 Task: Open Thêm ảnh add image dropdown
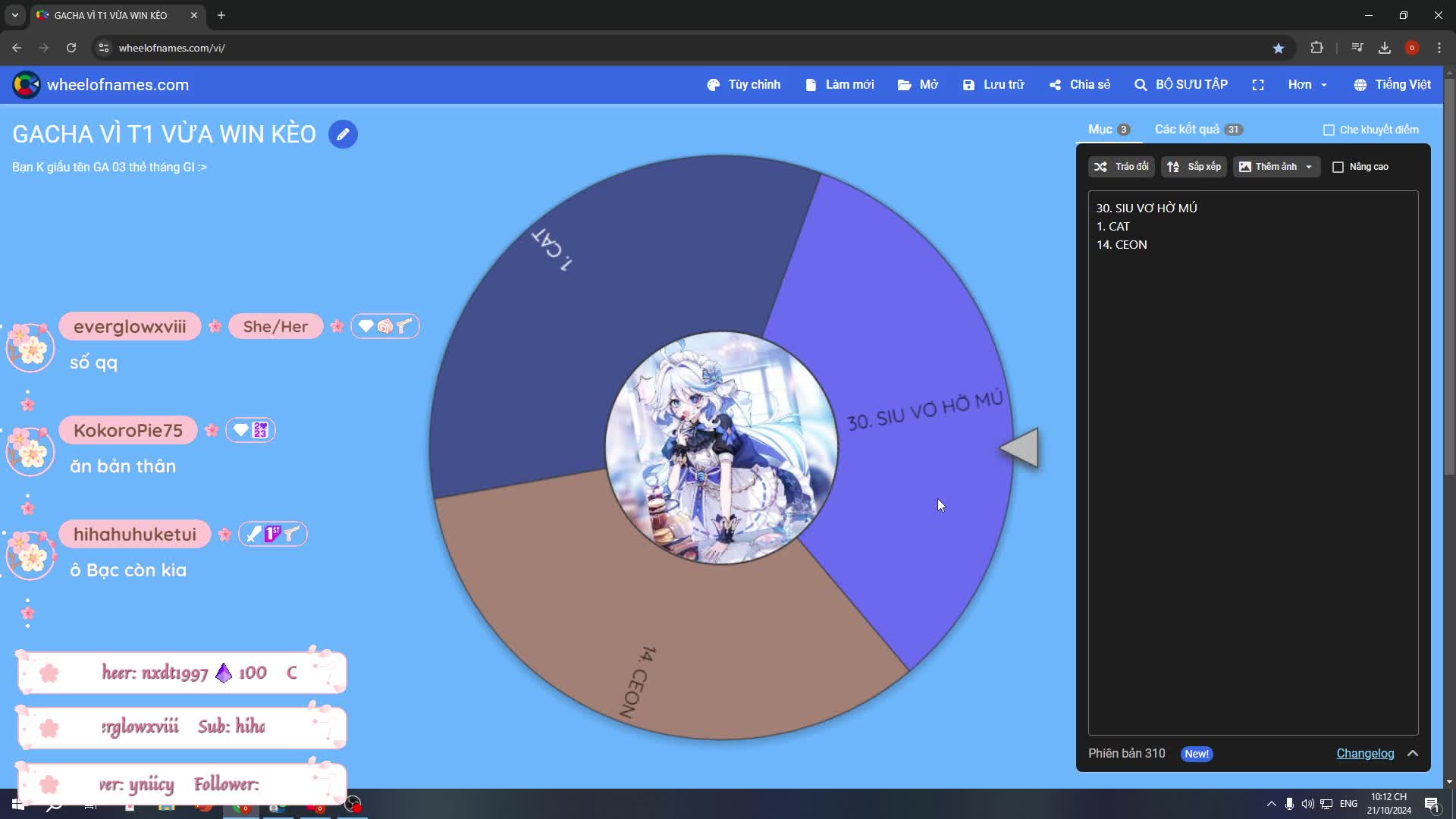[1276, 167]
